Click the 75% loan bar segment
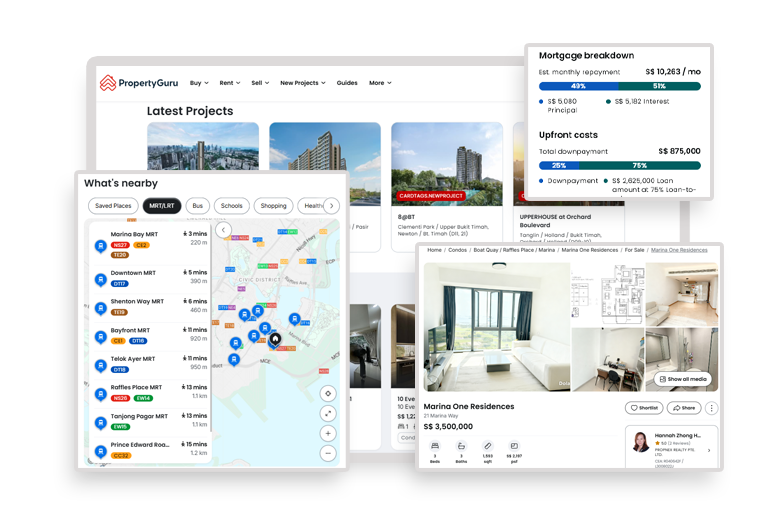 pyautogui.click(x=640, y=165)
